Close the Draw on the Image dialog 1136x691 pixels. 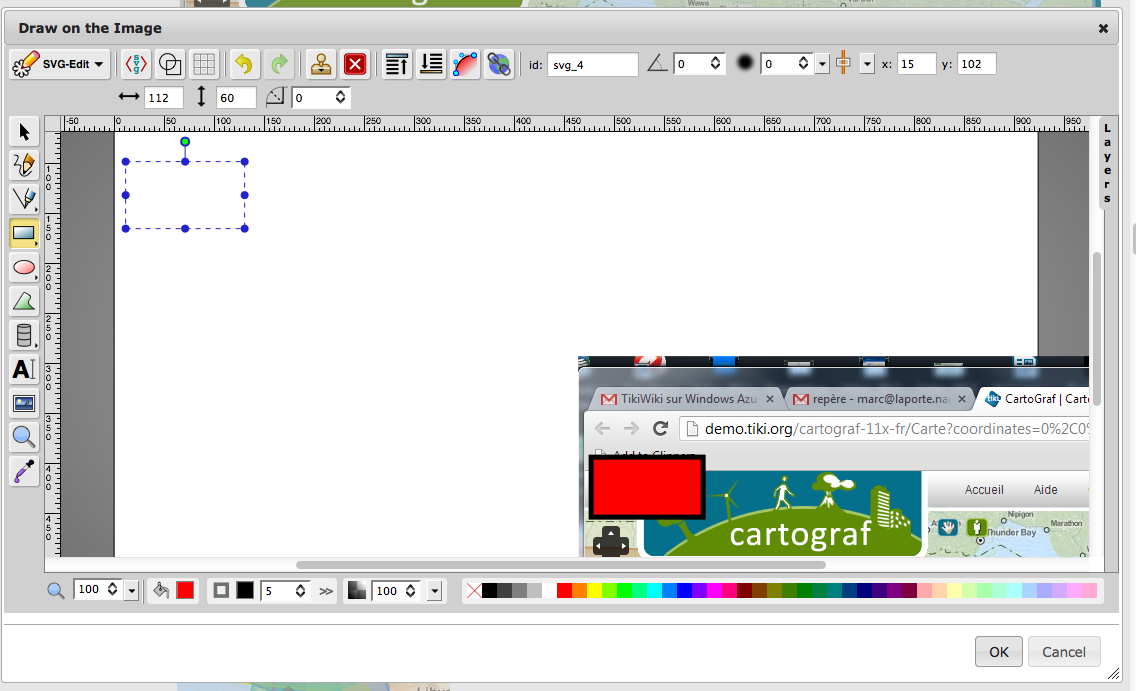click(1103, 28)
